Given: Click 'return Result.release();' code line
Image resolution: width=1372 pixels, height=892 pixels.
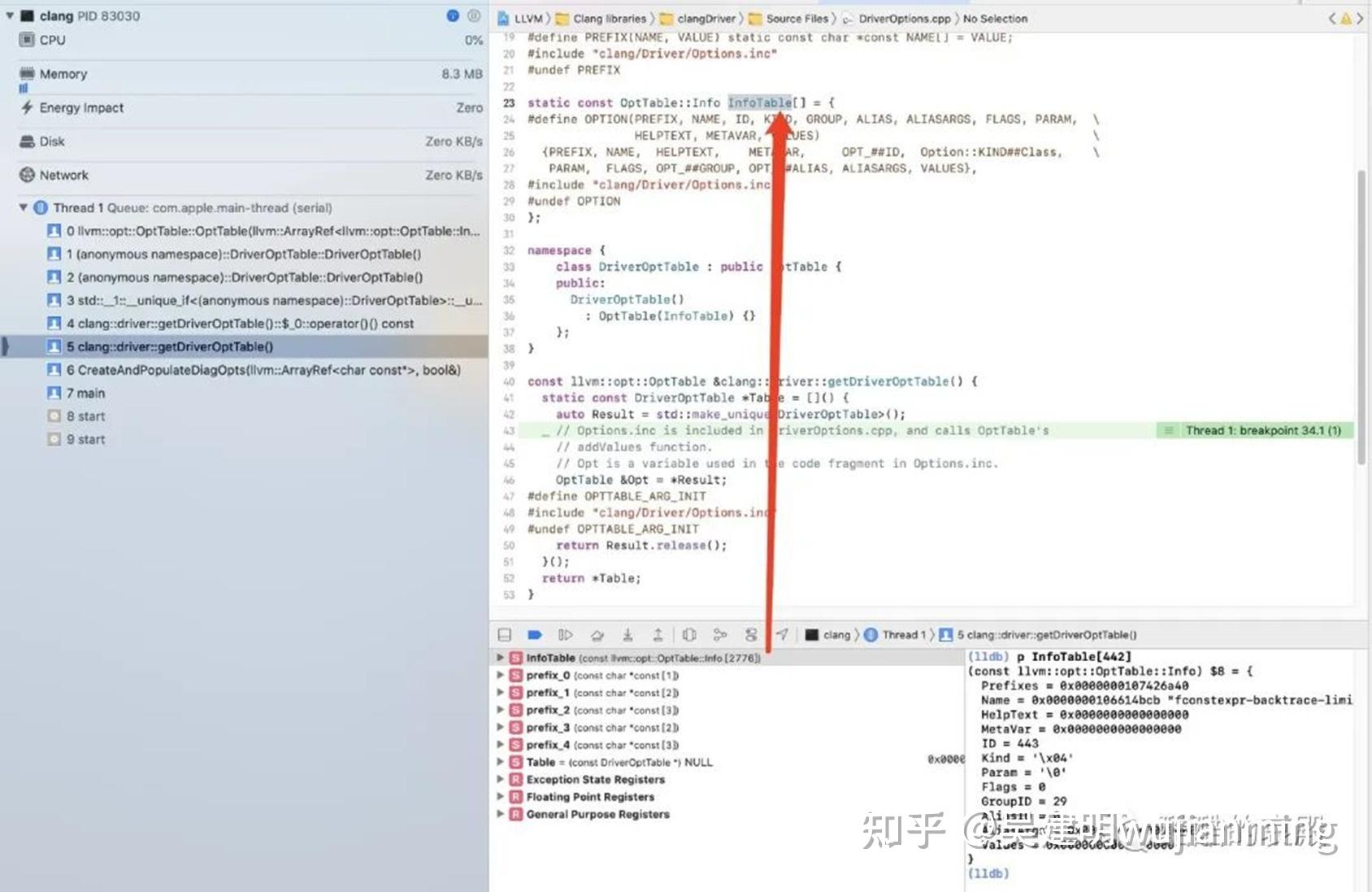Looking at the screenshot, I should (641, 546).
